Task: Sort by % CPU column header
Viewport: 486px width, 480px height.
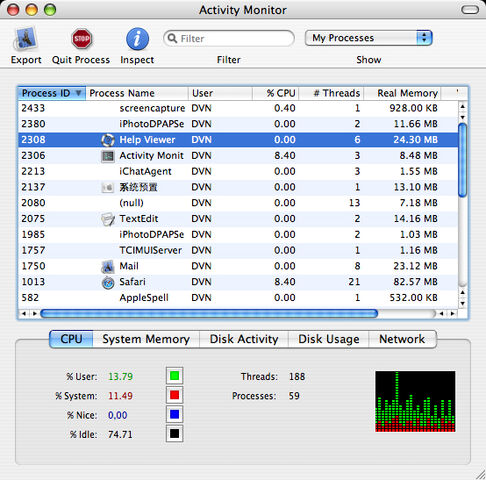Action: click(275, 93)
